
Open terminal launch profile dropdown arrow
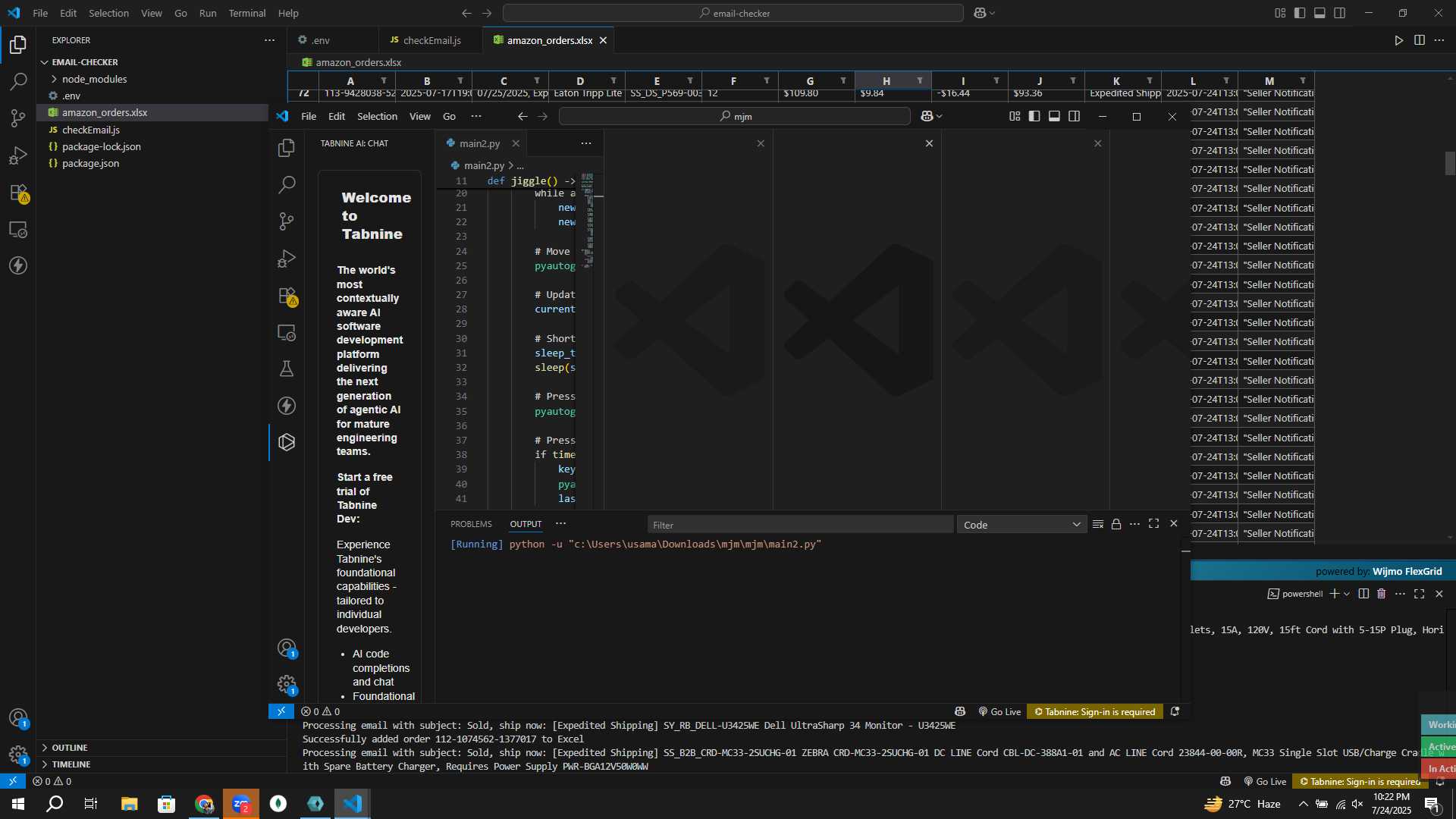(x=1347, y=594)
